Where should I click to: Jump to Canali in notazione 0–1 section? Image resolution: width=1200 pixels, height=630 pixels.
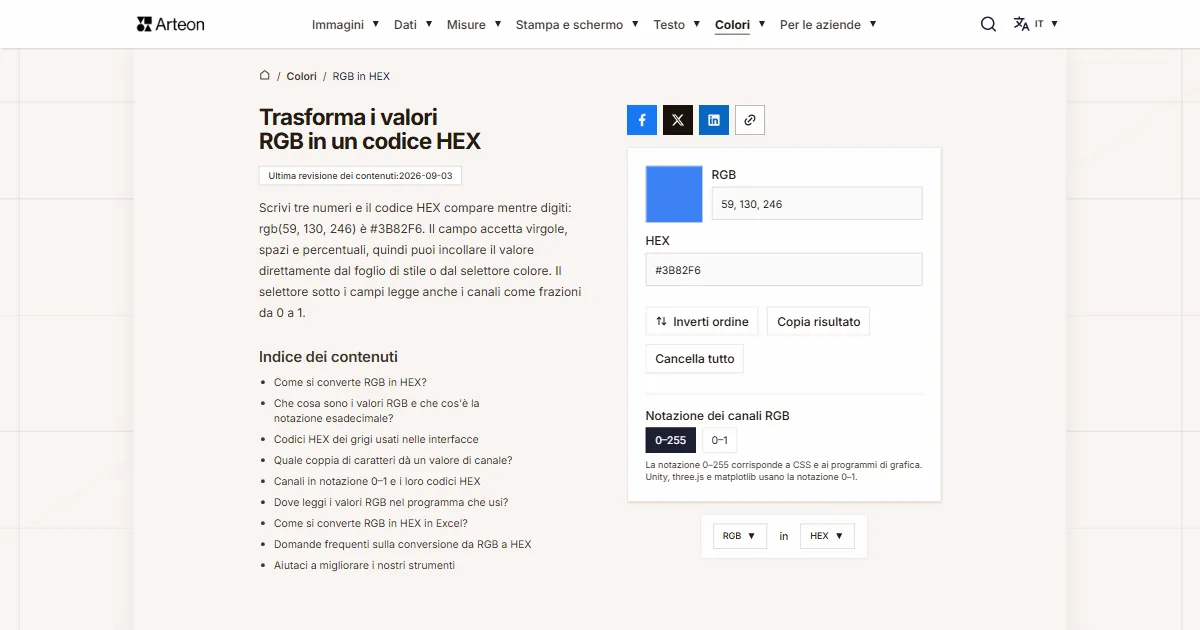point(377,481)
